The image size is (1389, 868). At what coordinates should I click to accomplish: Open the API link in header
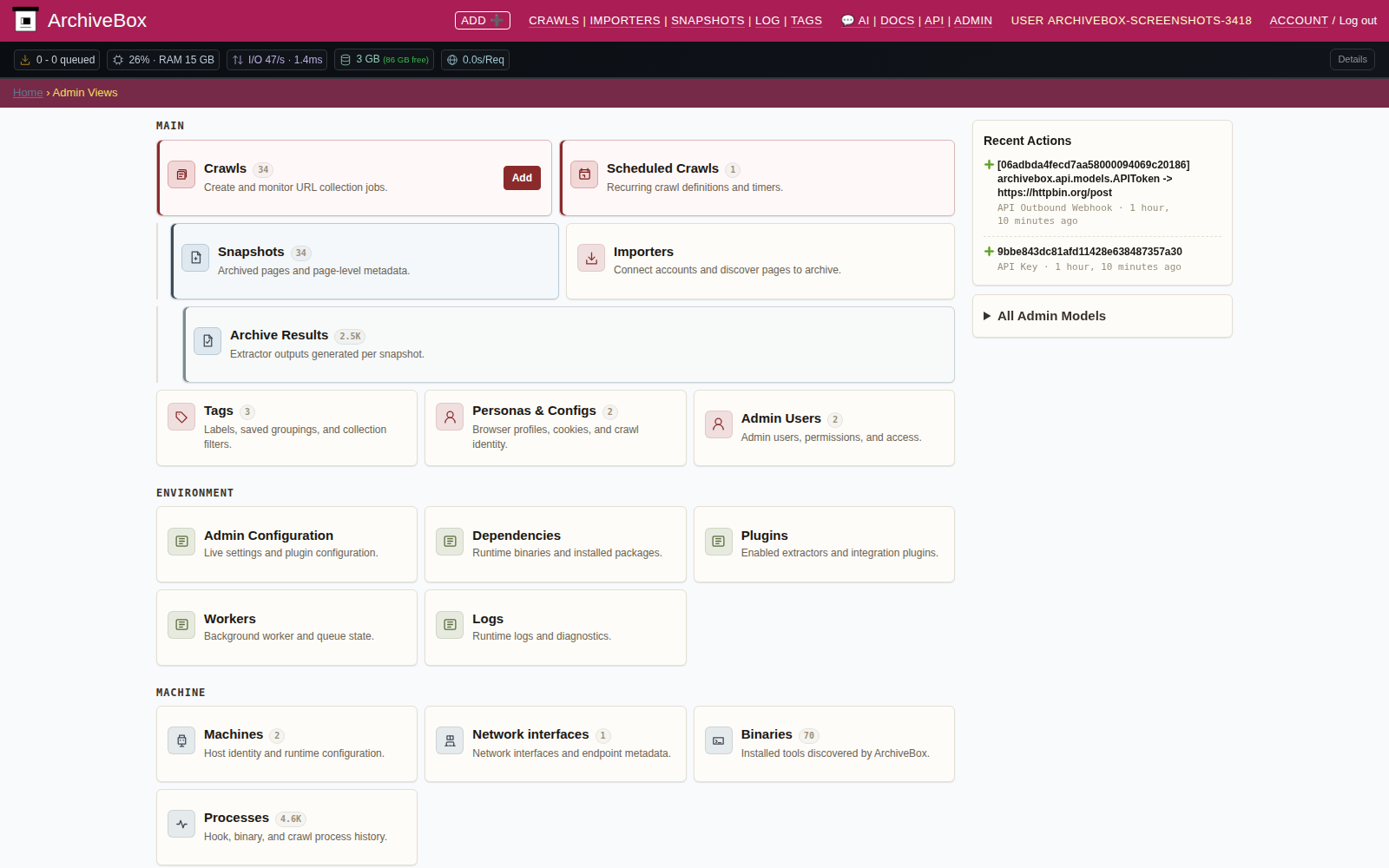click(934, 20)
